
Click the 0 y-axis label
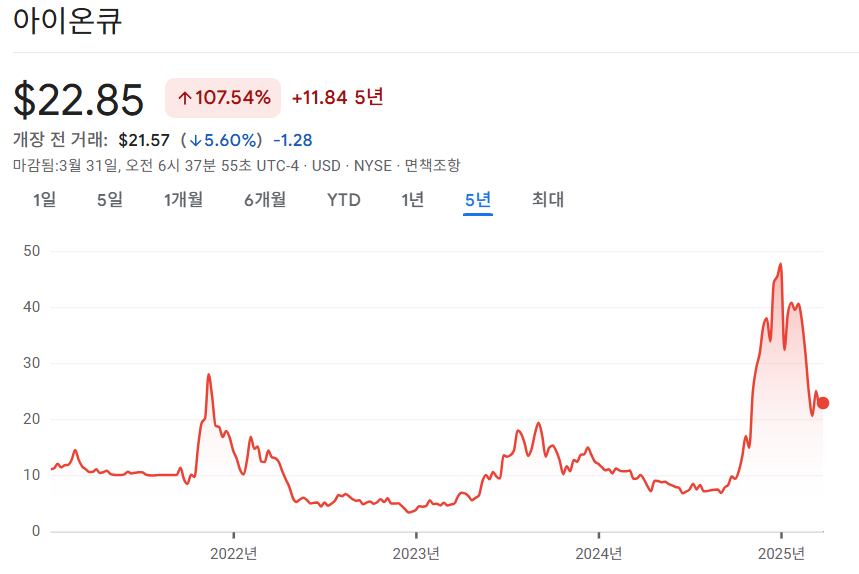pyautogui.click(x=36, y=531)
